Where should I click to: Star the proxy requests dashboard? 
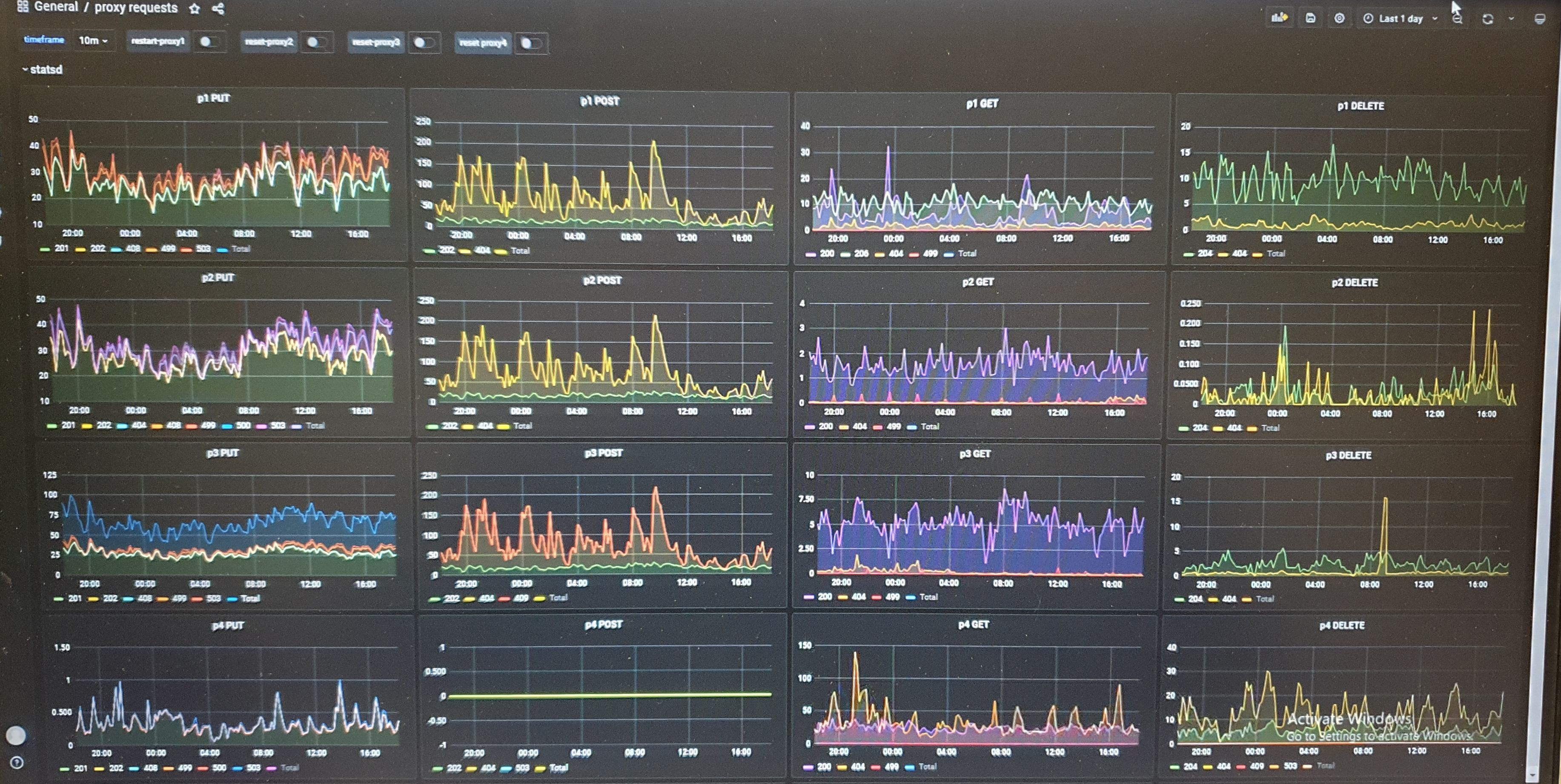[x=195, y=9]
